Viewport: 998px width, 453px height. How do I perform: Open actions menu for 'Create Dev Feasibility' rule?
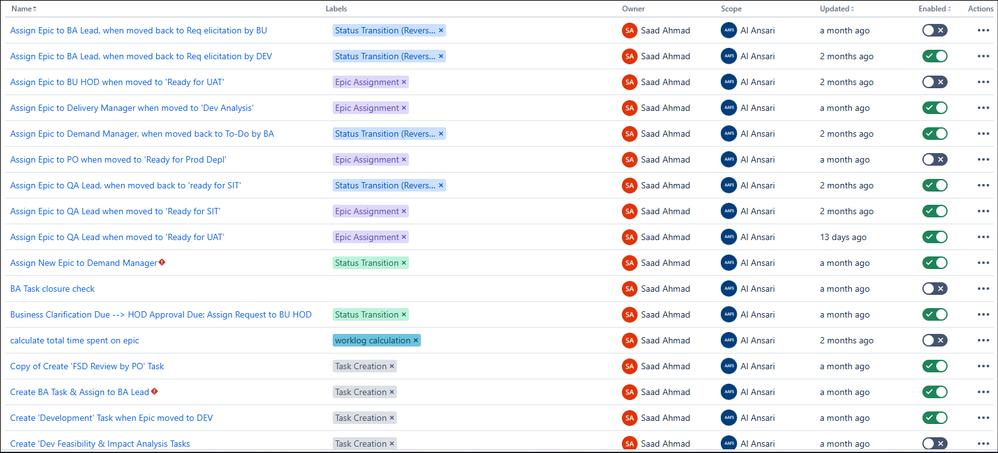point(983,443)
